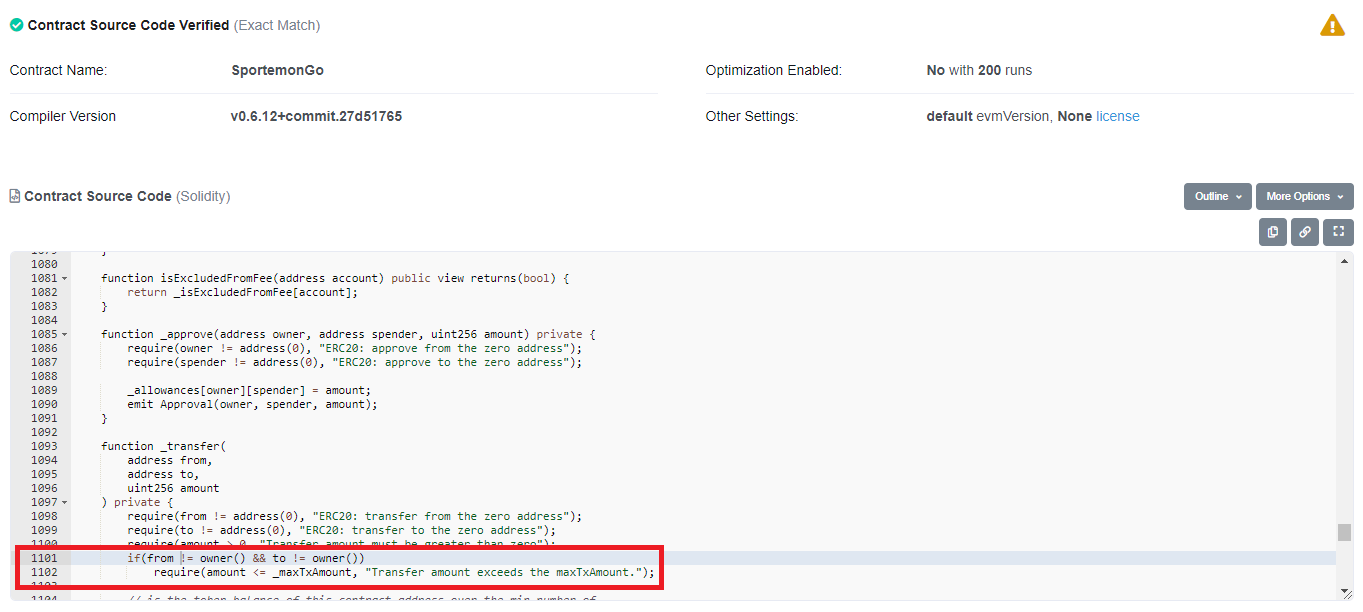
Task: Click the file icon beside Contract Source Code
Action: click(15, 196)
